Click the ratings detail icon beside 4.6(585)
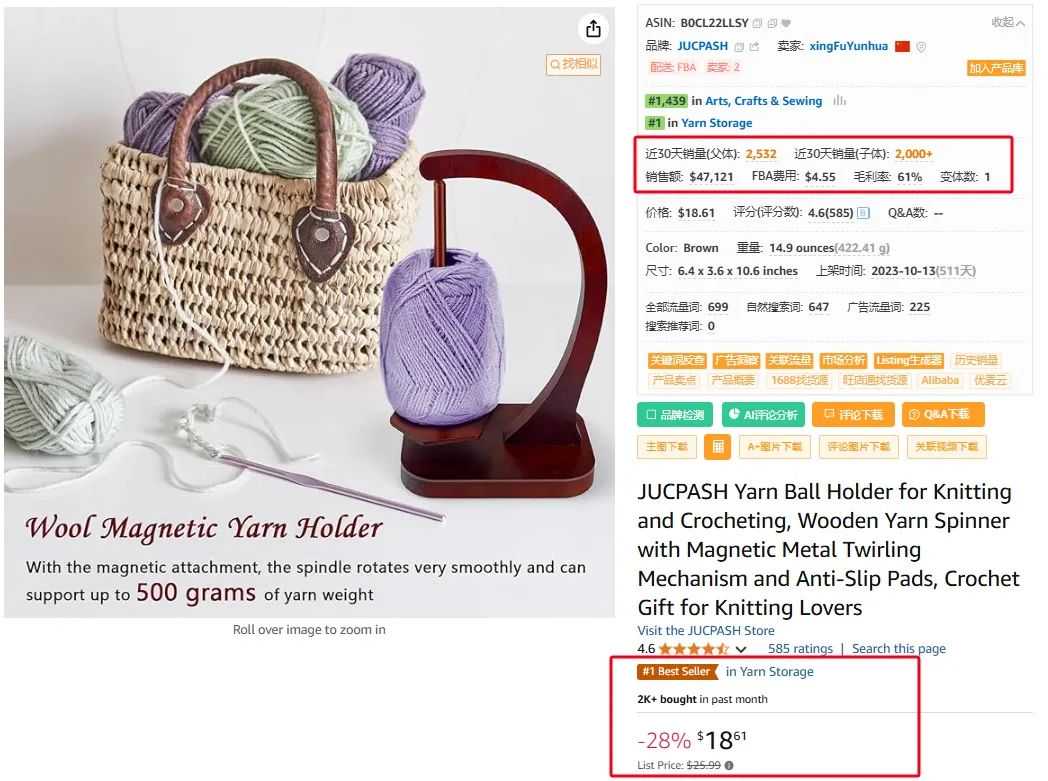 click(x=864, y=213)
